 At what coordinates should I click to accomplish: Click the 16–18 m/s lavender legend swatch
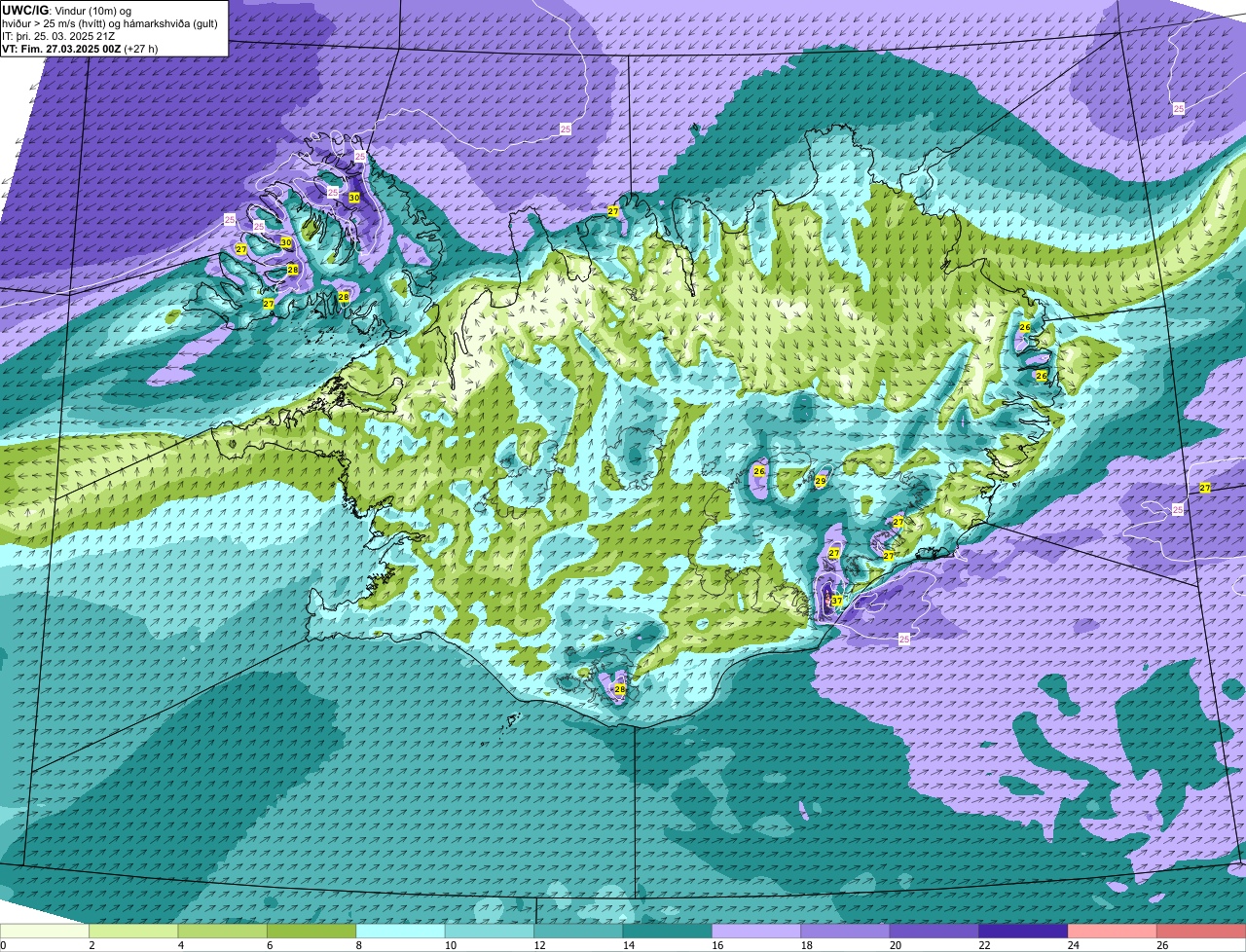(756, 932)
